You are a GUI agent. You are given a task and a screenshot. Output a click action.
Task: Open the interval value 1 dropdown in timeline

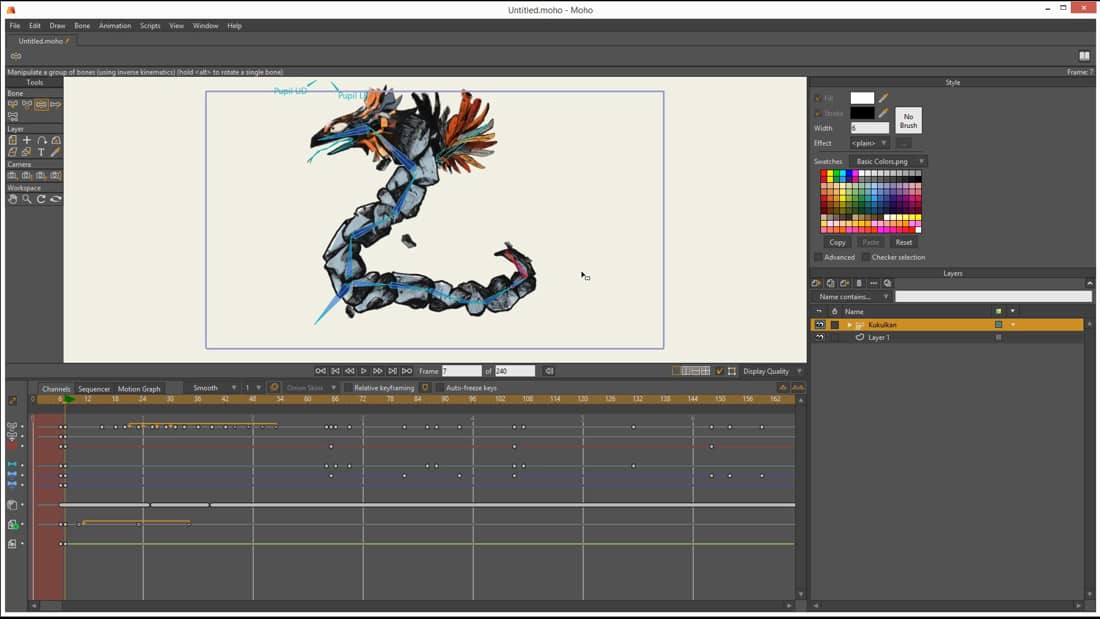(253, 388)
